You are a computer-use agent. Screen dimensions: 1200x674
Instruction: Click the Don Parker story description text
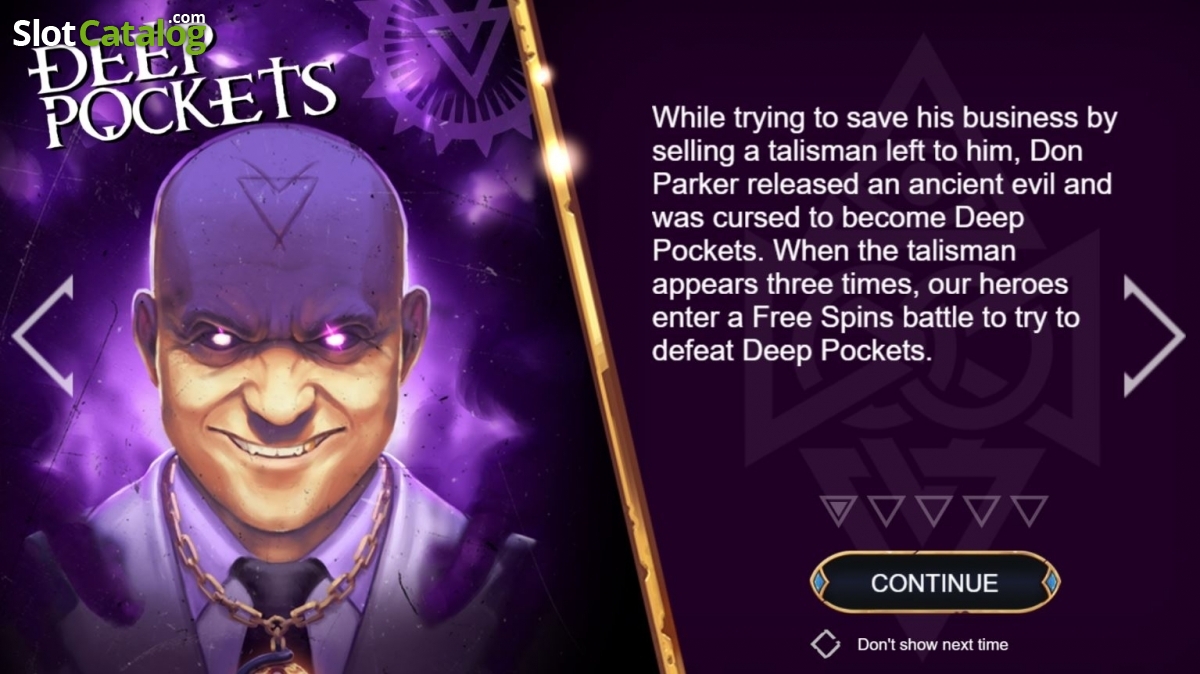click(884, 234)
